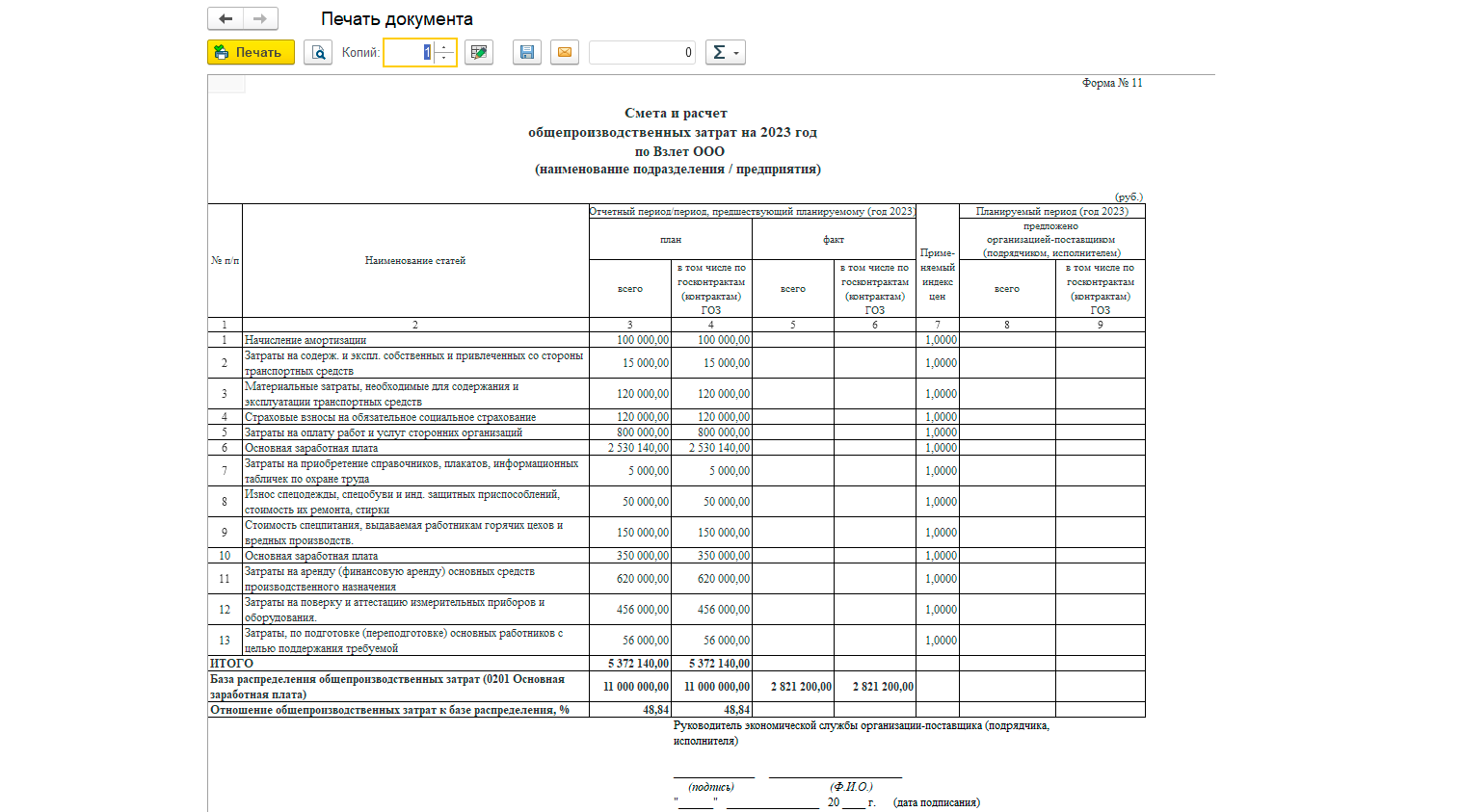The width and height of the screenshot is (1461, 812).
Task: Click the document title 'Смета и расчет'
Action: 676,114
